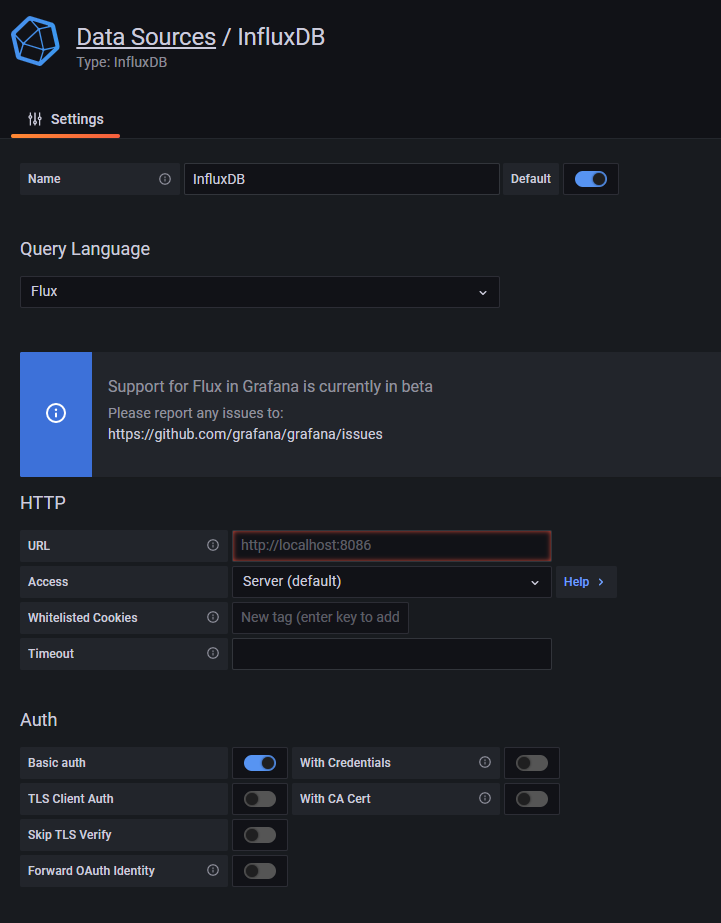Open the info tooltip next to Name
The image size is (721, 923).
166,178
